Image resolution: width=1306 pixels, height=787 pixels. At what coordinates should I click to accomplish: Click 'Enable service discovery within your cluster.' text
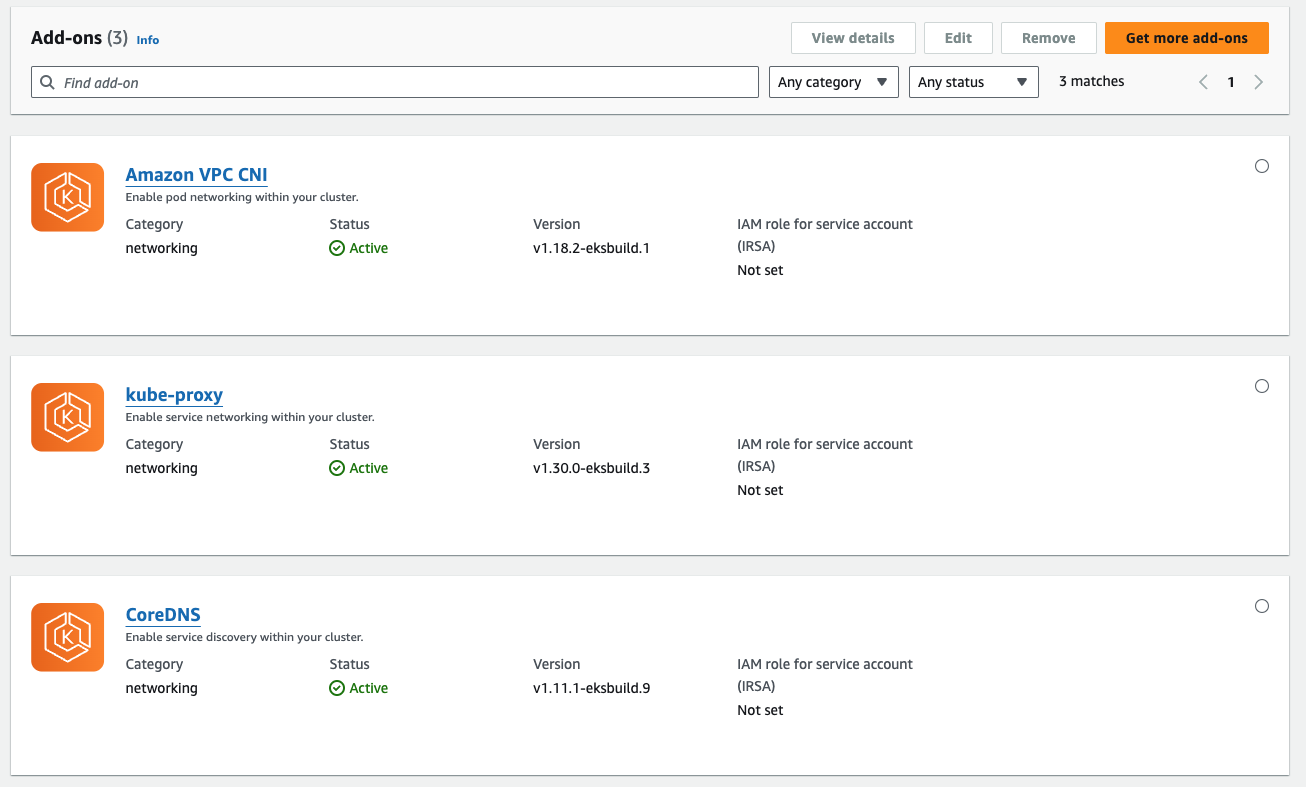point(244,637)
